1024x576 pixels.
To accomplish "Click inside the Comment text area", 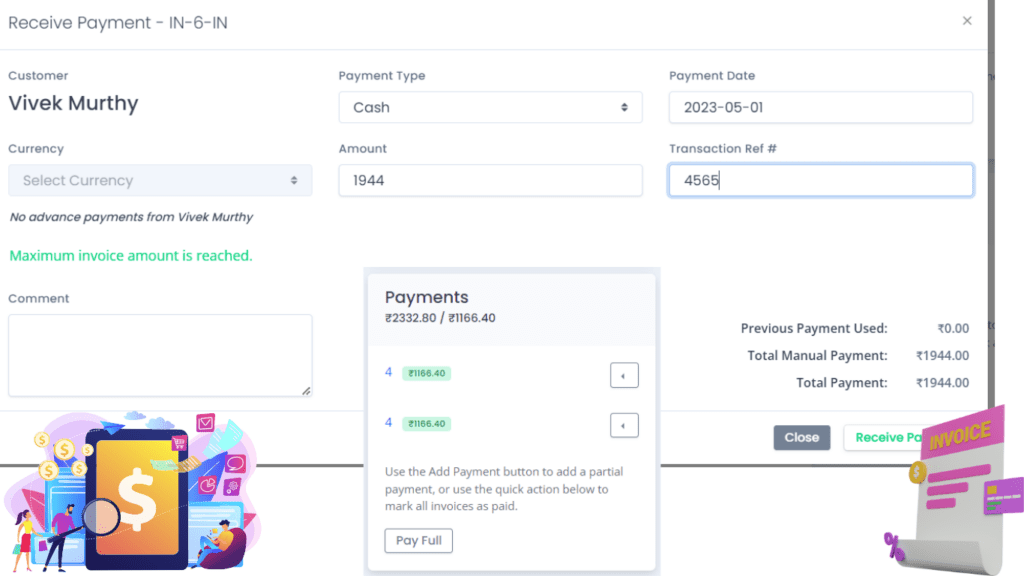I will click(160, 355).
